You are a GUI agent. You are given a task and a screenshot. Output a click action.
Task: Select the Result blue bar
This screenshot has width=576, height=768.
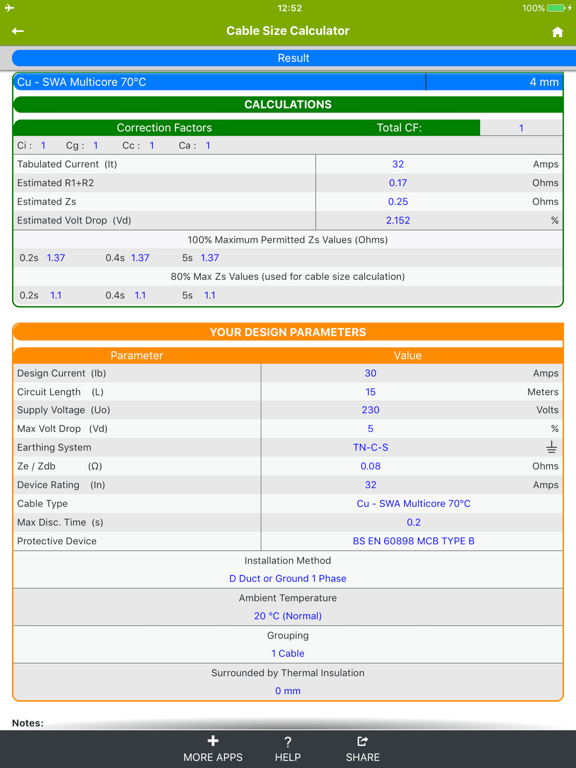(x=293, y=58)
